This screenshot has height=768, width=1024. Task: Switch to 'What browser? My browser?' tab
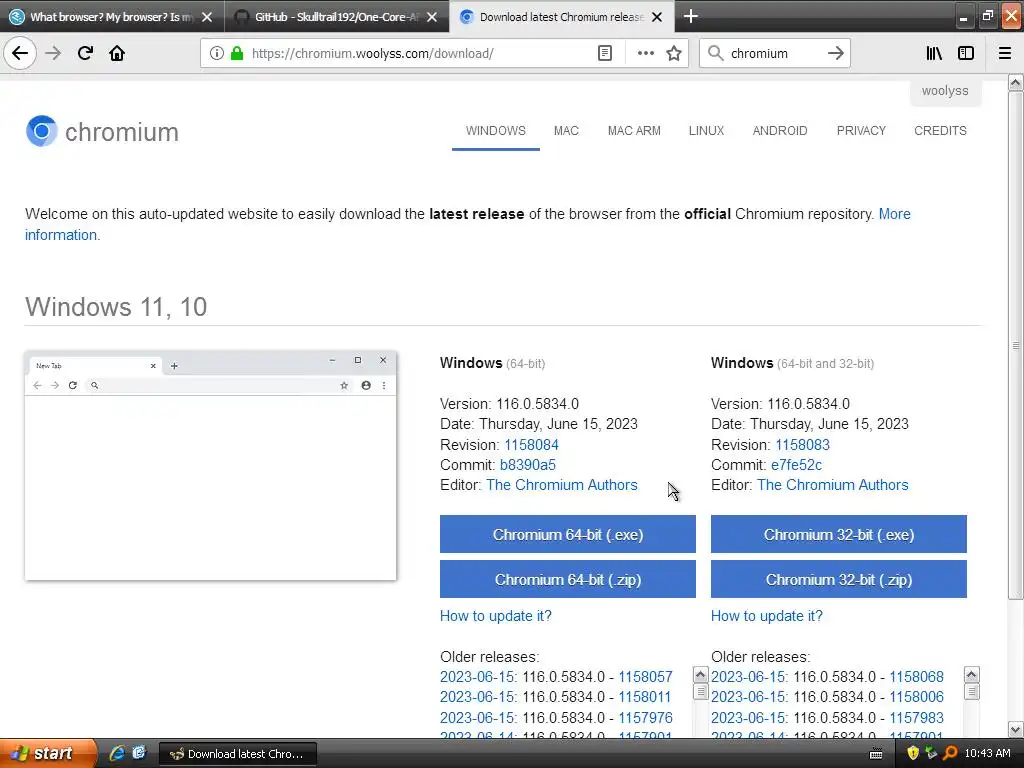[112, 17]
